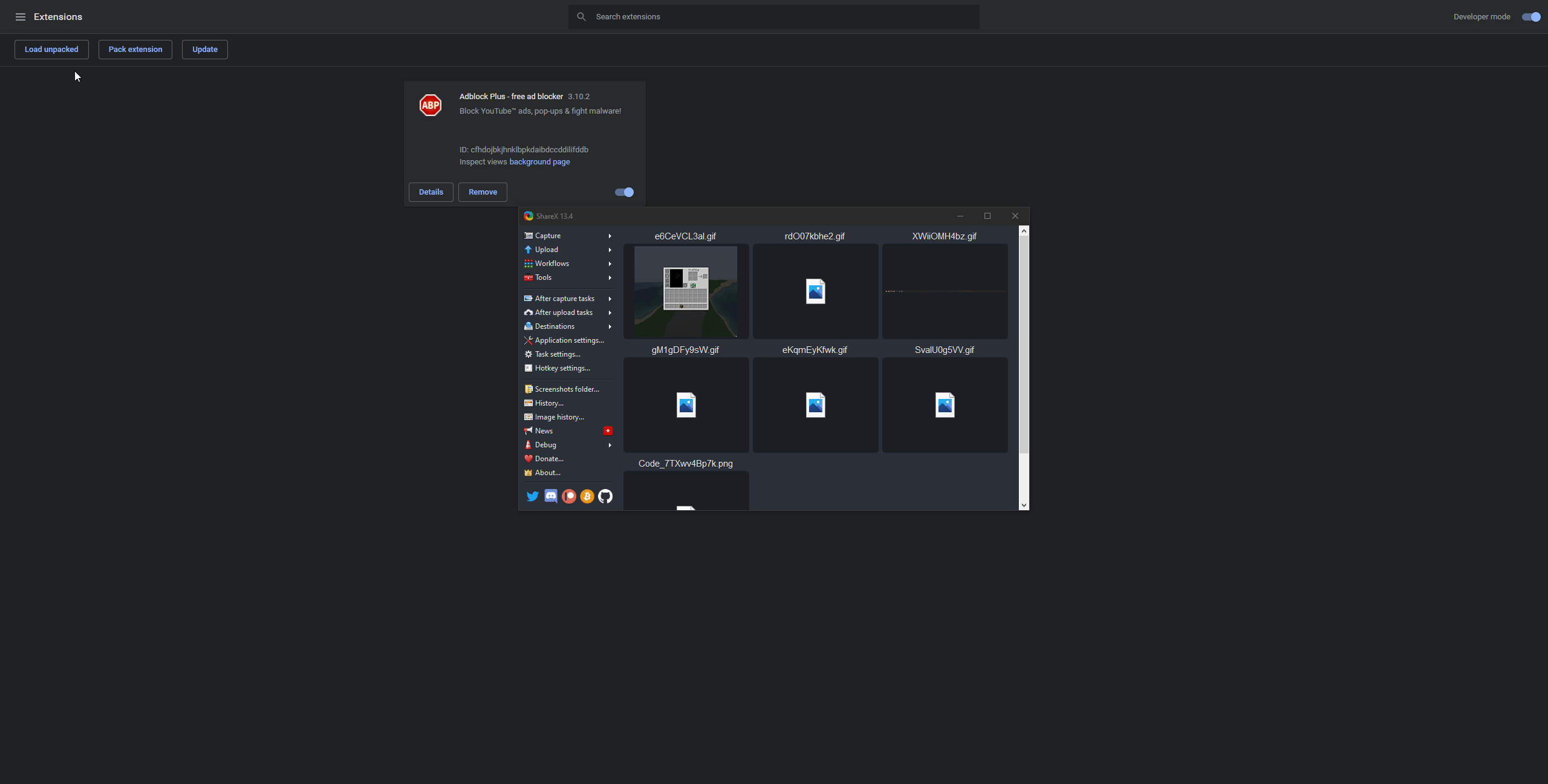
Task: Click the Bitcoin donation icon
Action: [587, 496]
